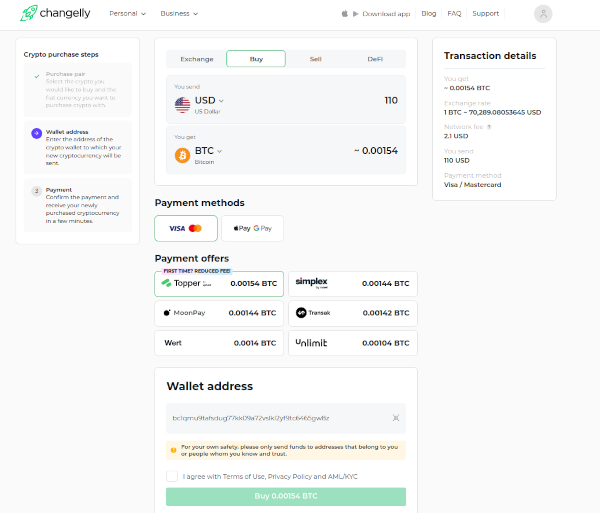Select Apple Pay Google Pay method

pos(253,228)
